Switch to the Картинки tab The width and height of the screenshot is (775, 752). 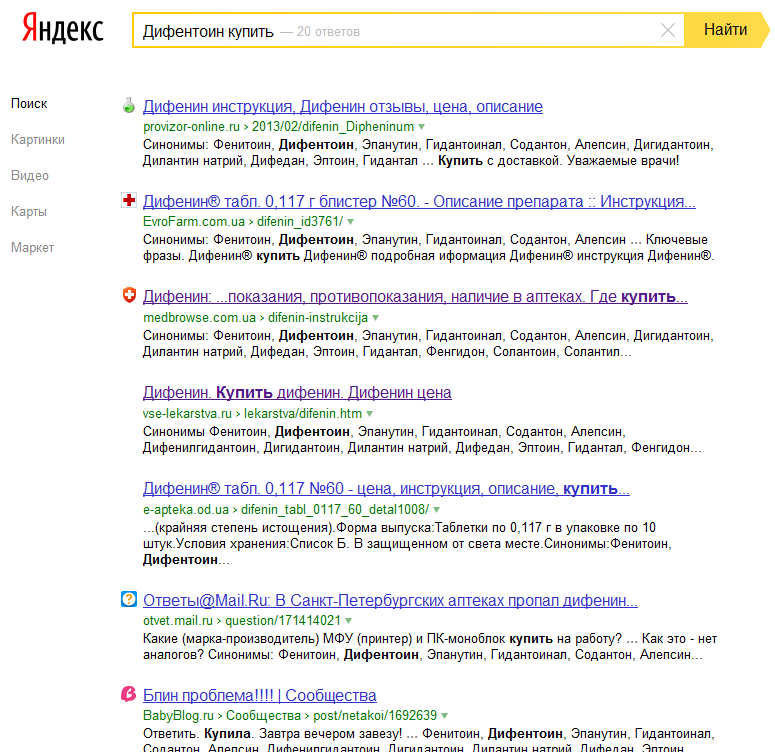(38, 140)
